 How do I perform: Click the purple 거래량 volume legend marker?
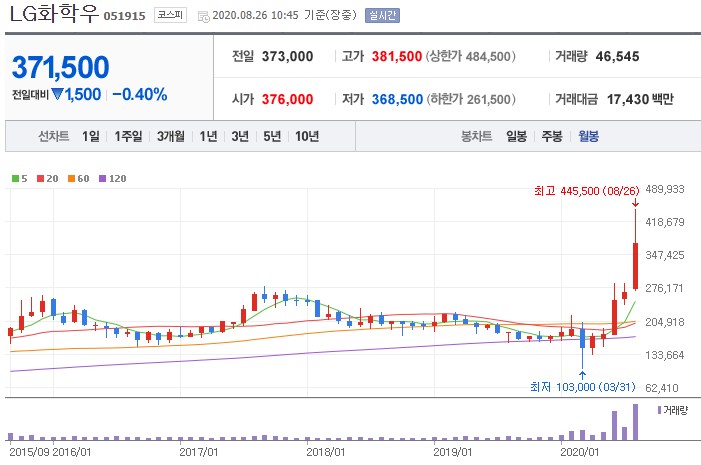pos(659,410)
